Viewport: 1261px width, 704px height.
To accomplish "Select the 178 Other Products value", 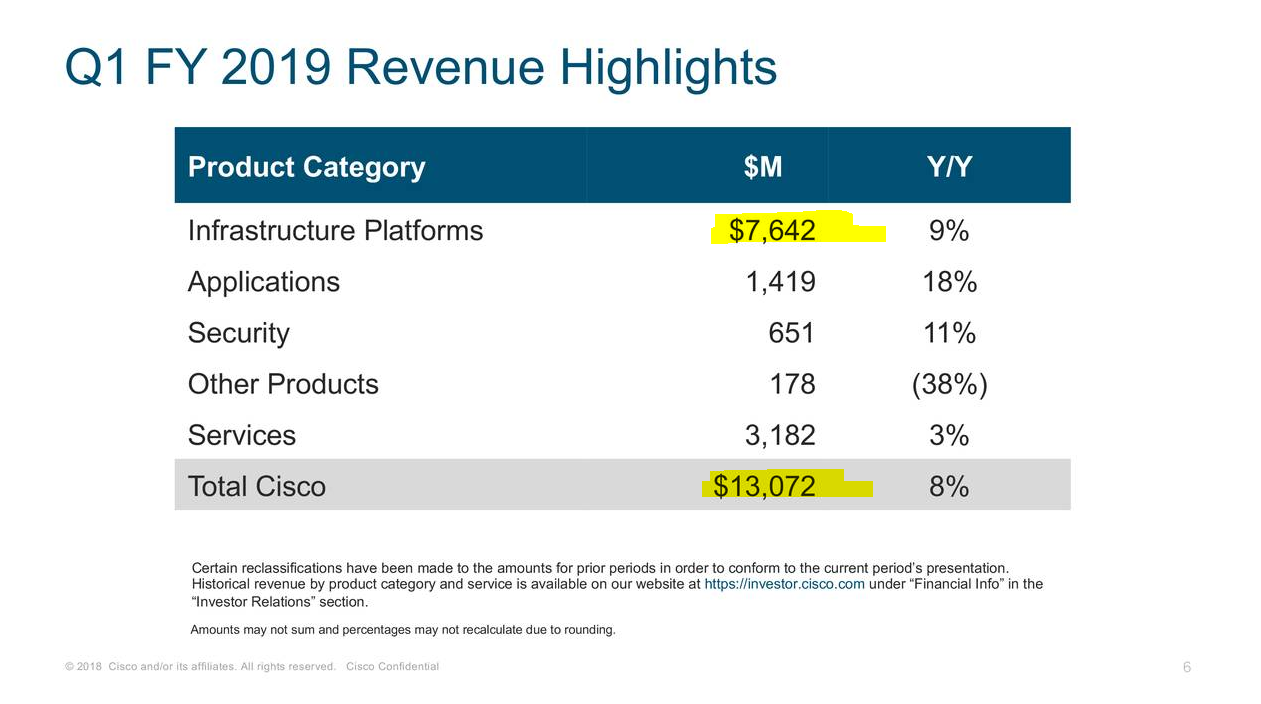I will (x=793, y=384).
